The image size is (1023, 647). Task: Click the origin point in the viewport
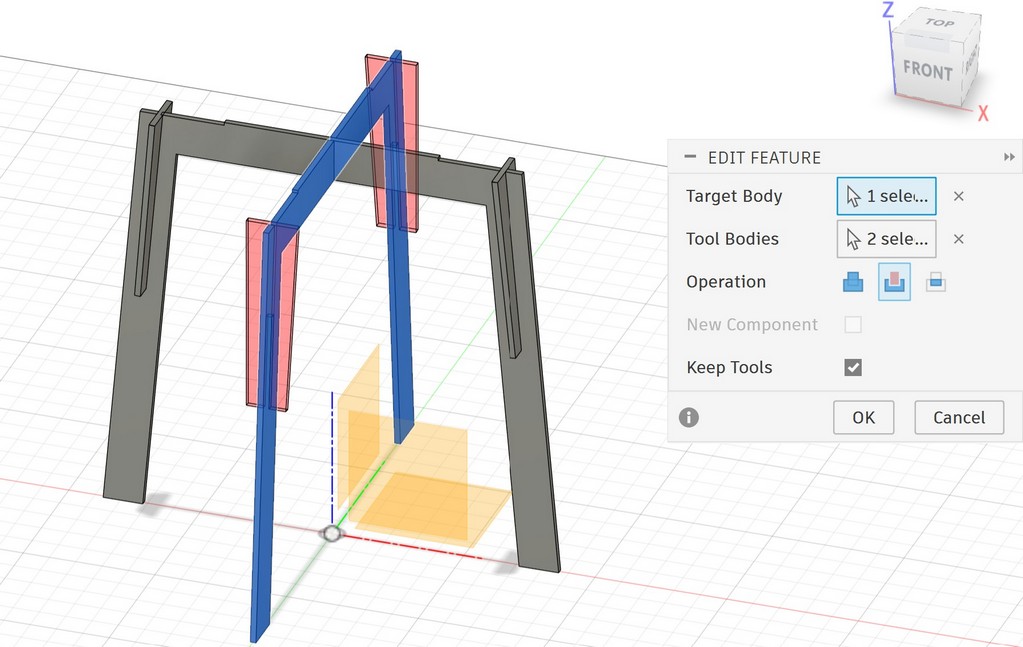pos(332,534)
